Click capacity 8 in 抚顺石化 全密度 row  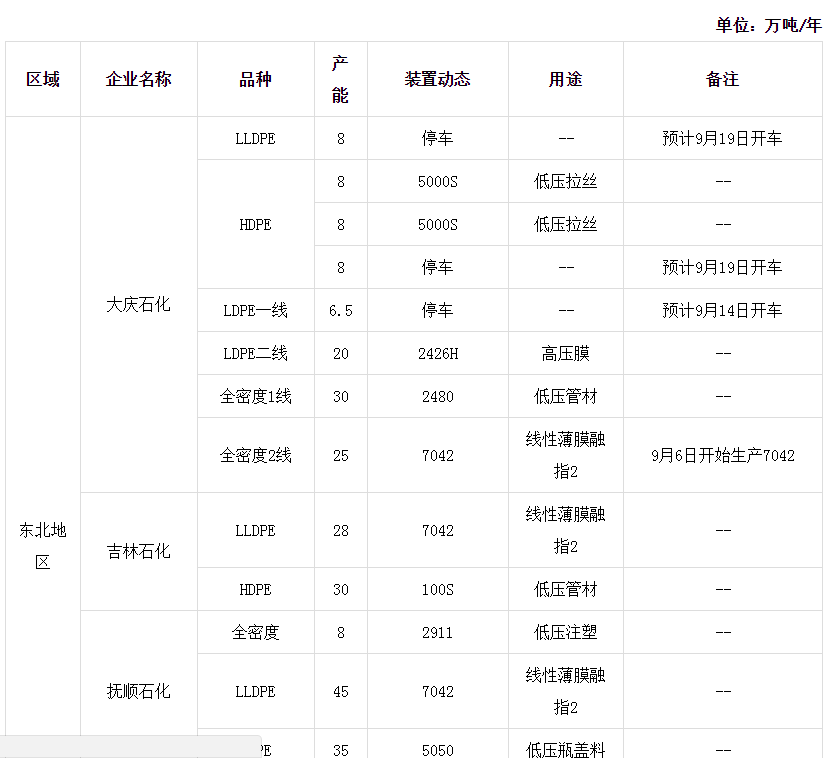(x=341, y=632)
